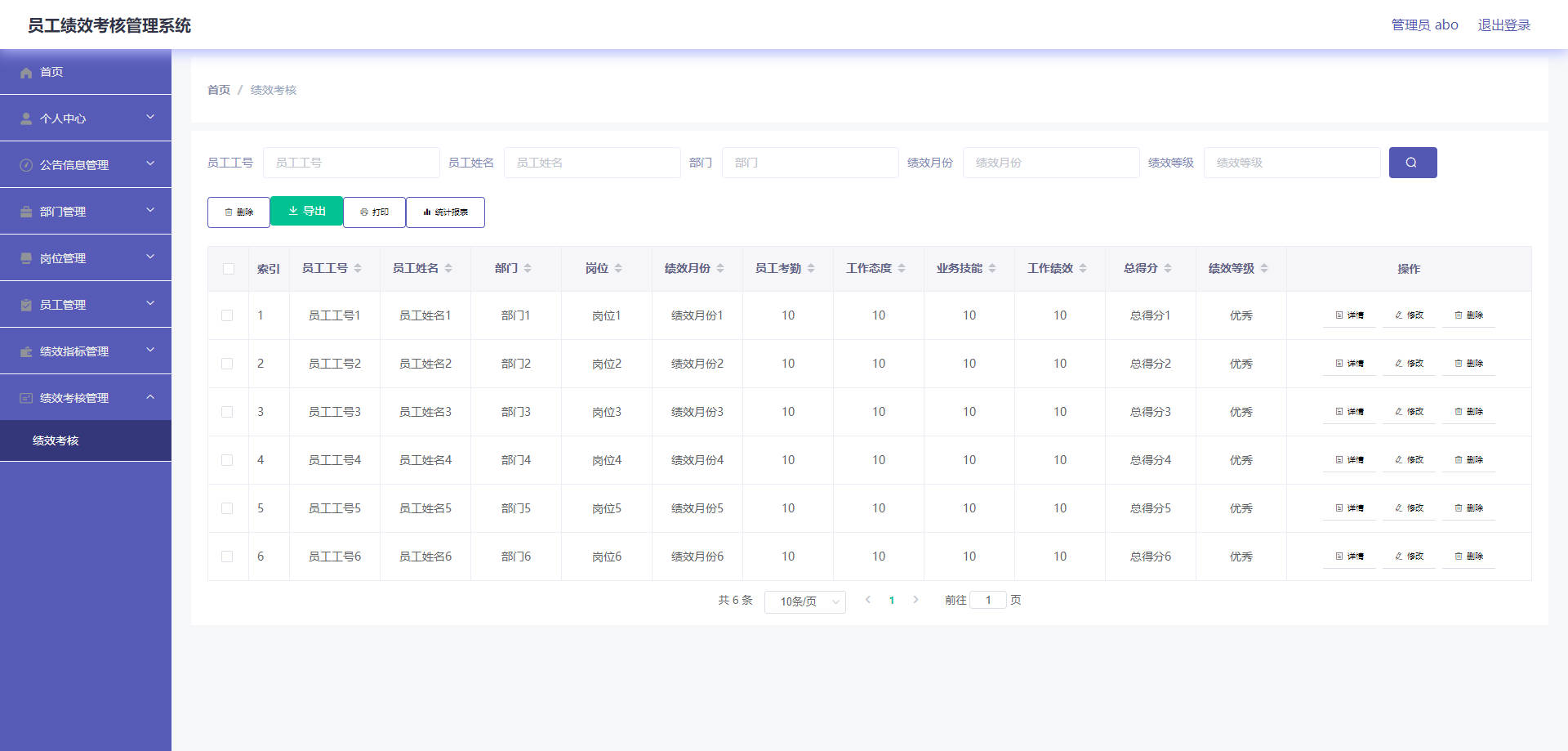This screenshot has width=1568, height=751.
Task: Select the 绩效考核 submenu item
Action: click(x=86, y=440)
